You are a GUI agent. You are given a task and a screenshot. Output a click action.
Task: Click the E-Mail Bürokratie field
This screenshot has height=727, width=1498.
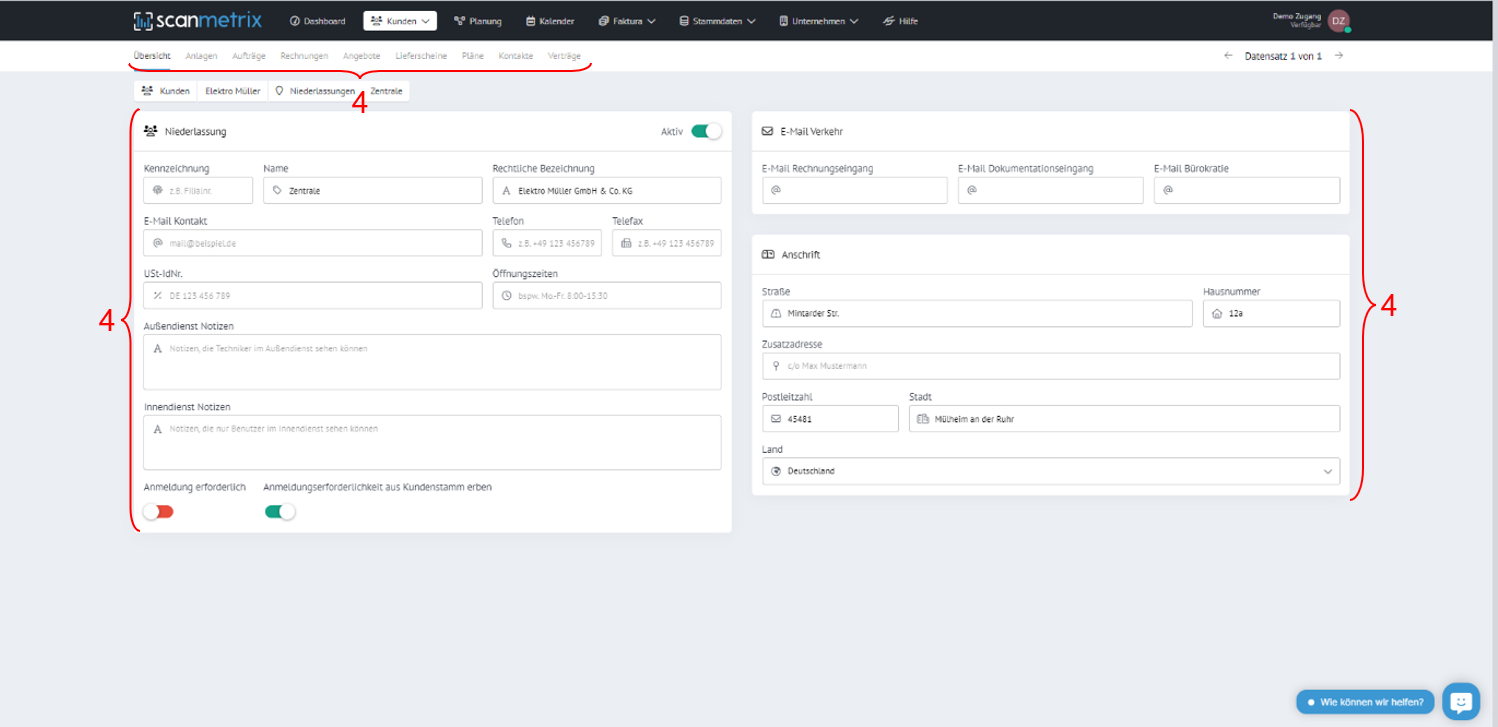[1247, 190]
